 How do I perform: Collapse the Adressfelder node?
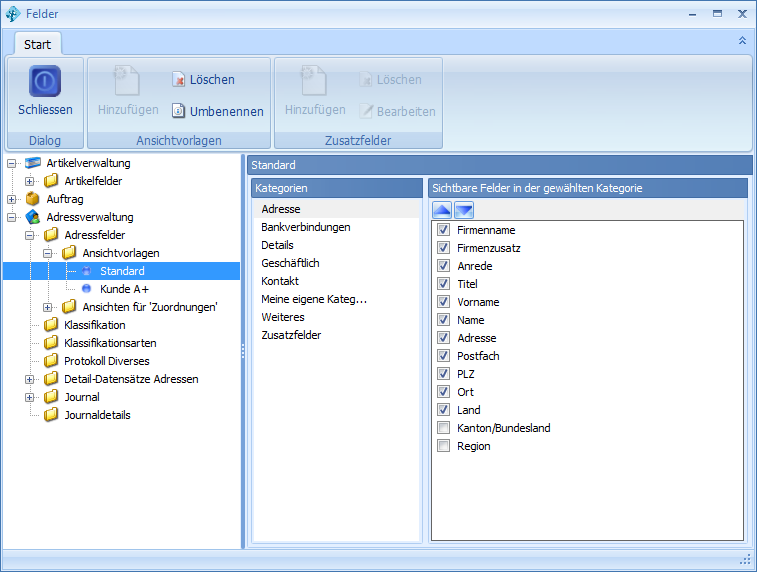pos(29,236)
